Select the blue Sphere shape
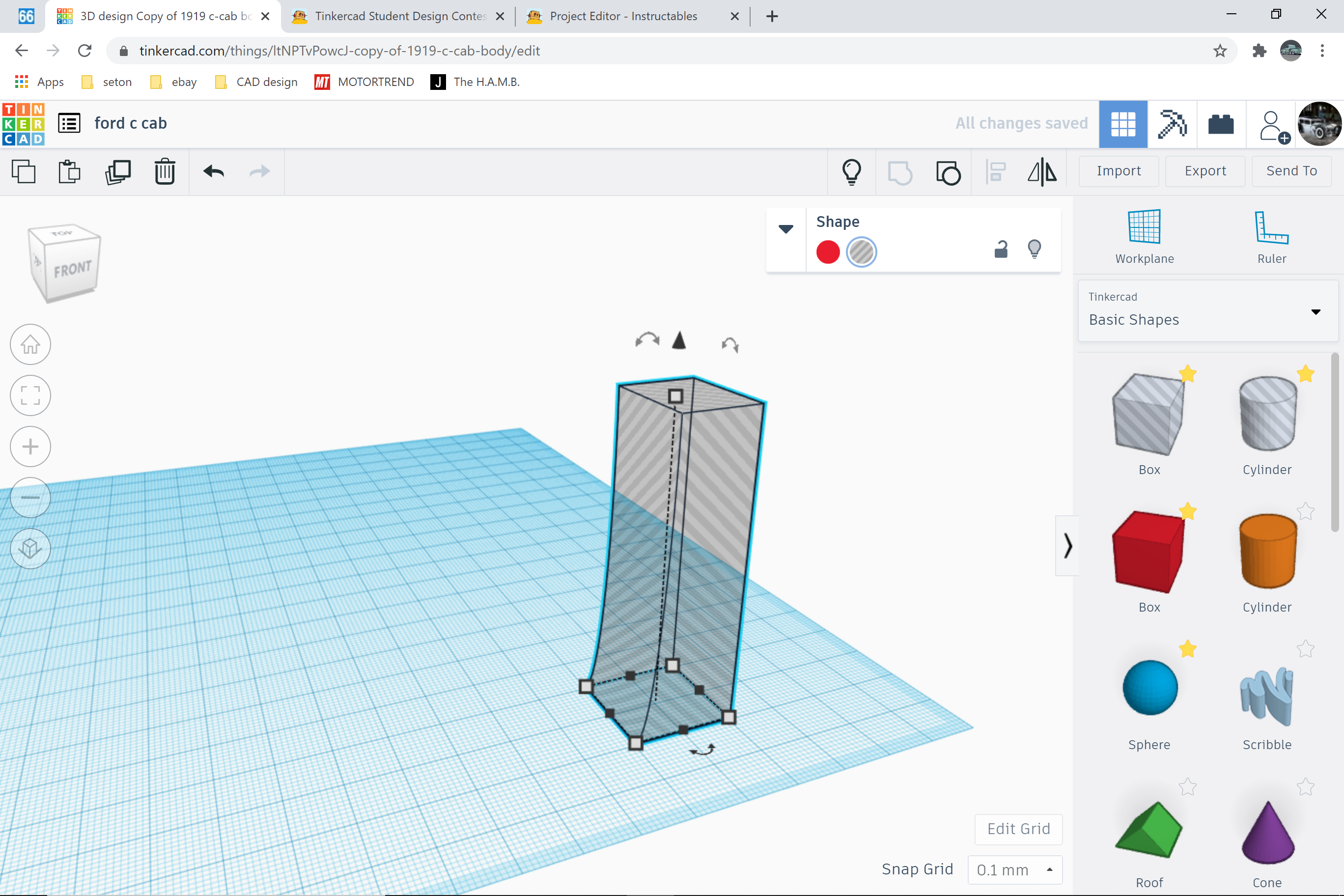Screen dimensions: 1344x896 coord(1149,687)
